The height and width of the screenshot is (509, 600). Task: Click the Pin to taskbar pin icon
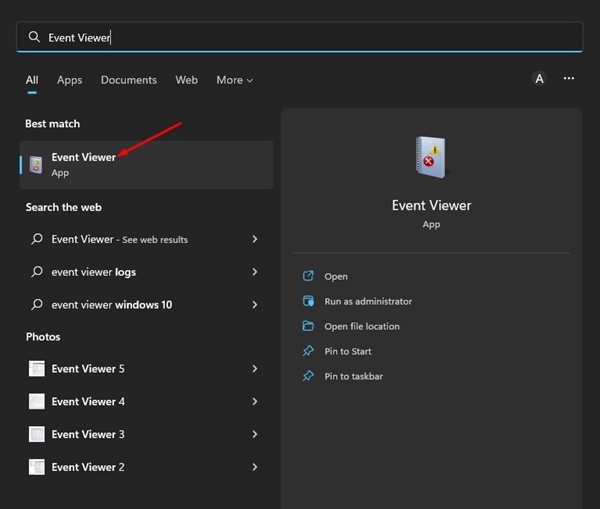308,376
